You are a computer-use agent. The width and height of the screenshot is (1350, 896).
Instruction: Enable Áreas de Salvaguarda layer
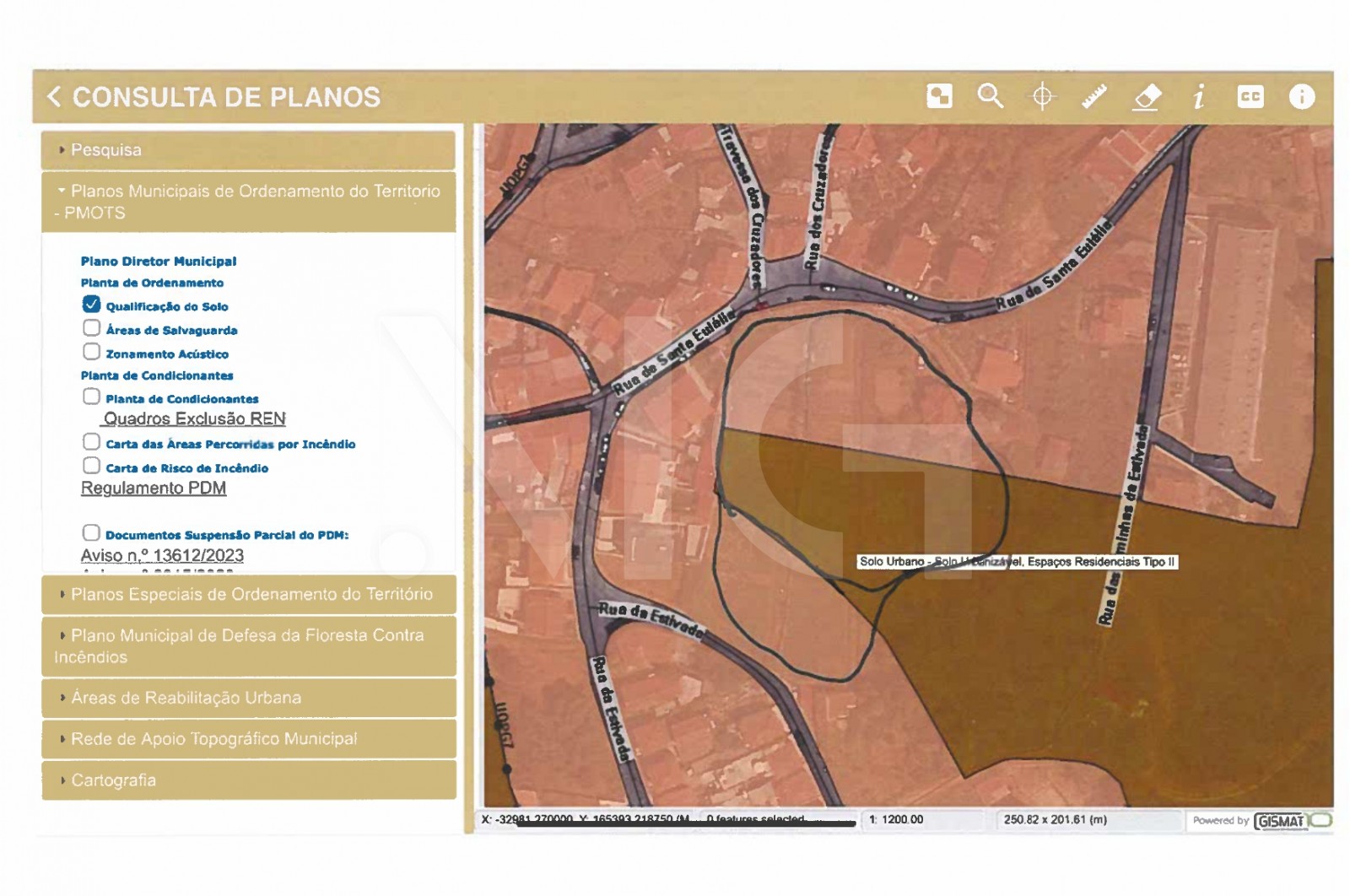pyautogui.click(x=91, y=328)
